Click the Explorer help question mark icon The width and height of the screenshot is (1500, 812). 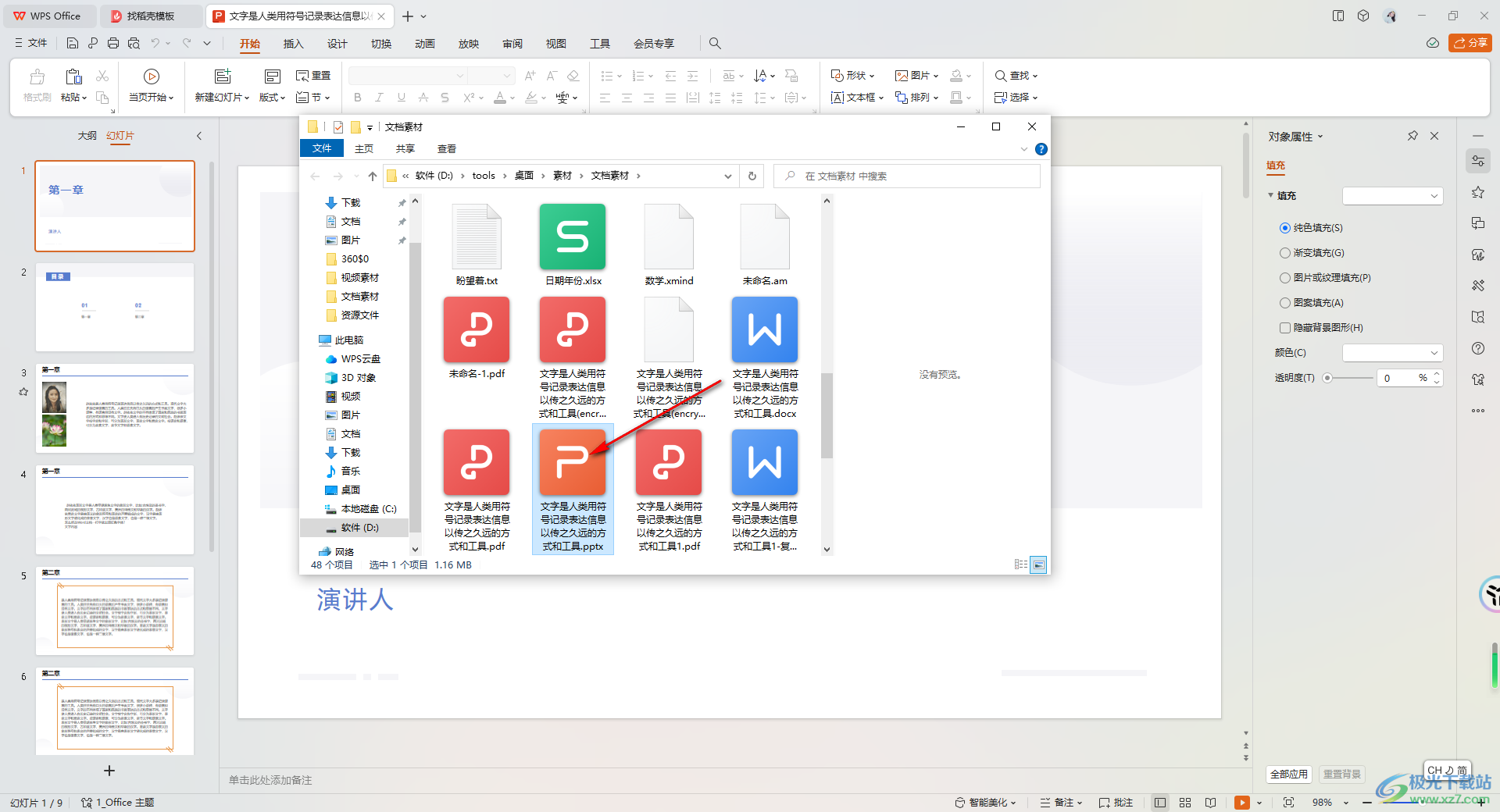pyautogui.click(x=1041, y=149)
